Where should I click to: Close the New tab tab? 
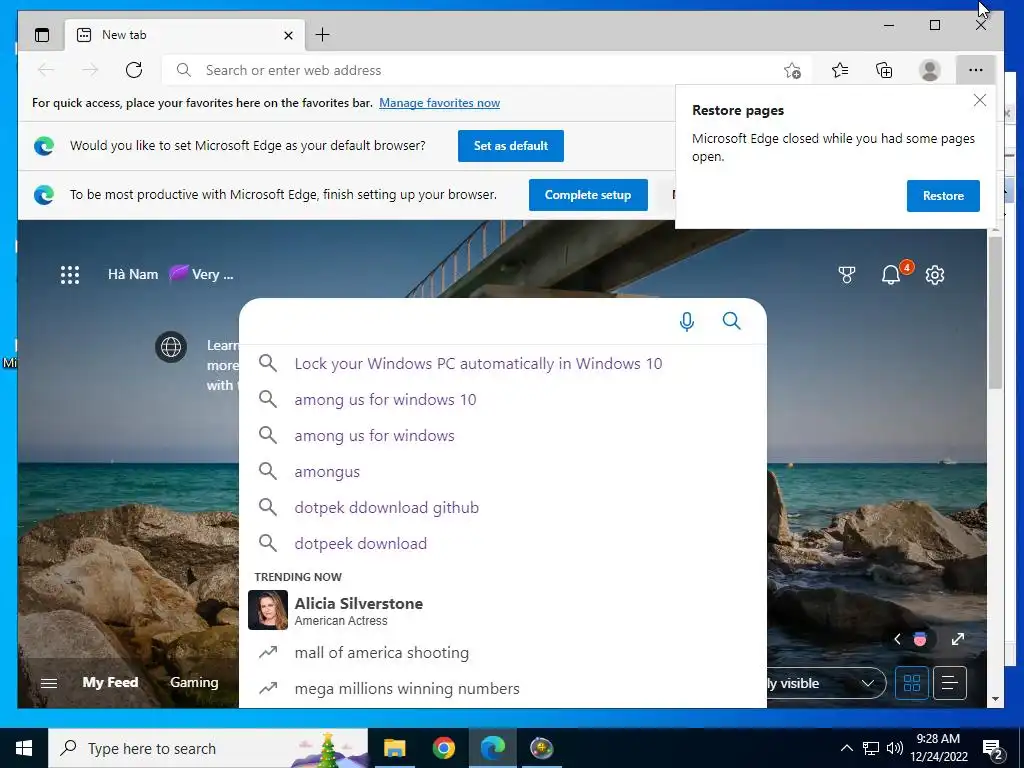click(x=288, y=35)
